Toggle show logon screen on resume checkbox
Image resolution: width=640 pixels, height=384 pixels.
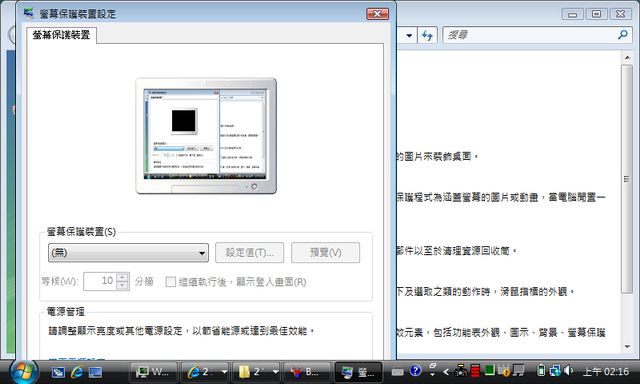coord(171,282)
